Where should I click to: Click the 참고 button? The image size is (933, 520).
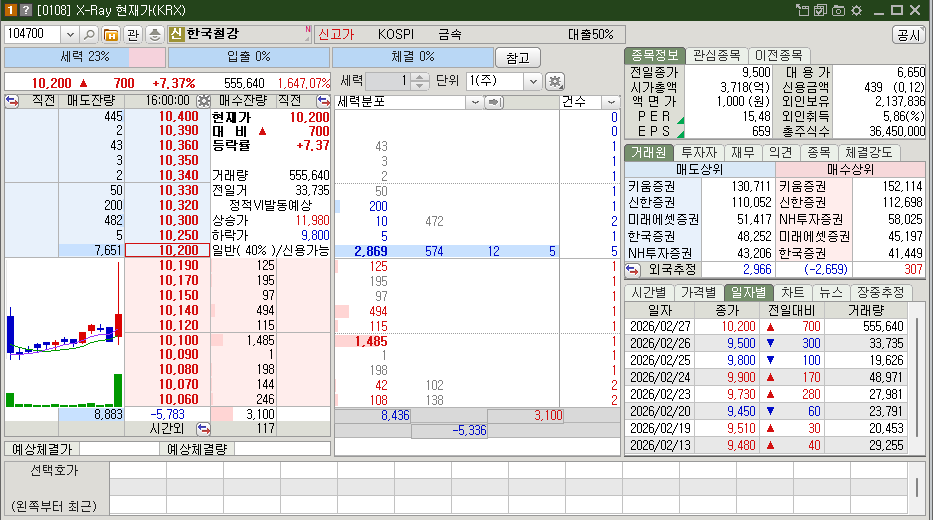click(518, 58)
